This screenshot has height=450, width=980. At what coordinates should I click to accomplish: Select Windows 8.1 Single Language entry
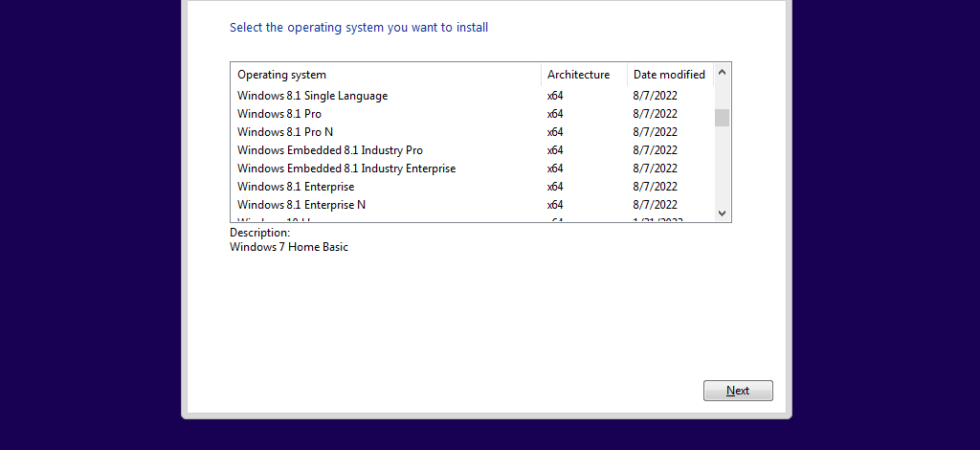[x=472, y=96]
